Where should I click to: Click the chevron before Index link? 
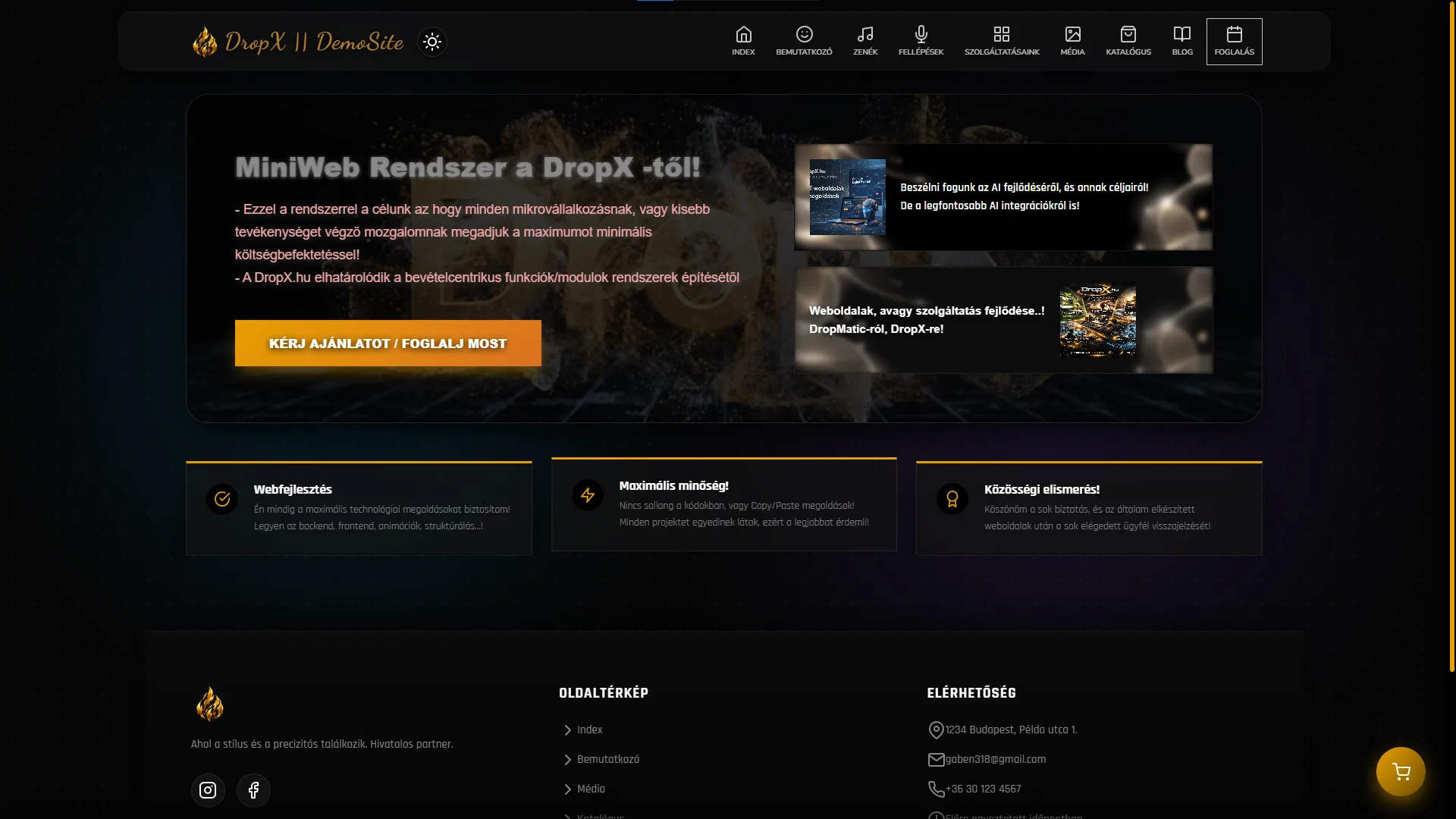click(x=567, y=730)
